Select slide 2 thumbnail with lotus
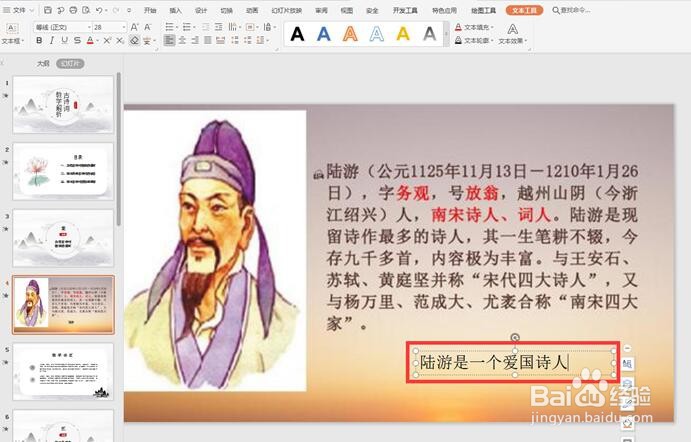691x442 pixels. [63, 171]
